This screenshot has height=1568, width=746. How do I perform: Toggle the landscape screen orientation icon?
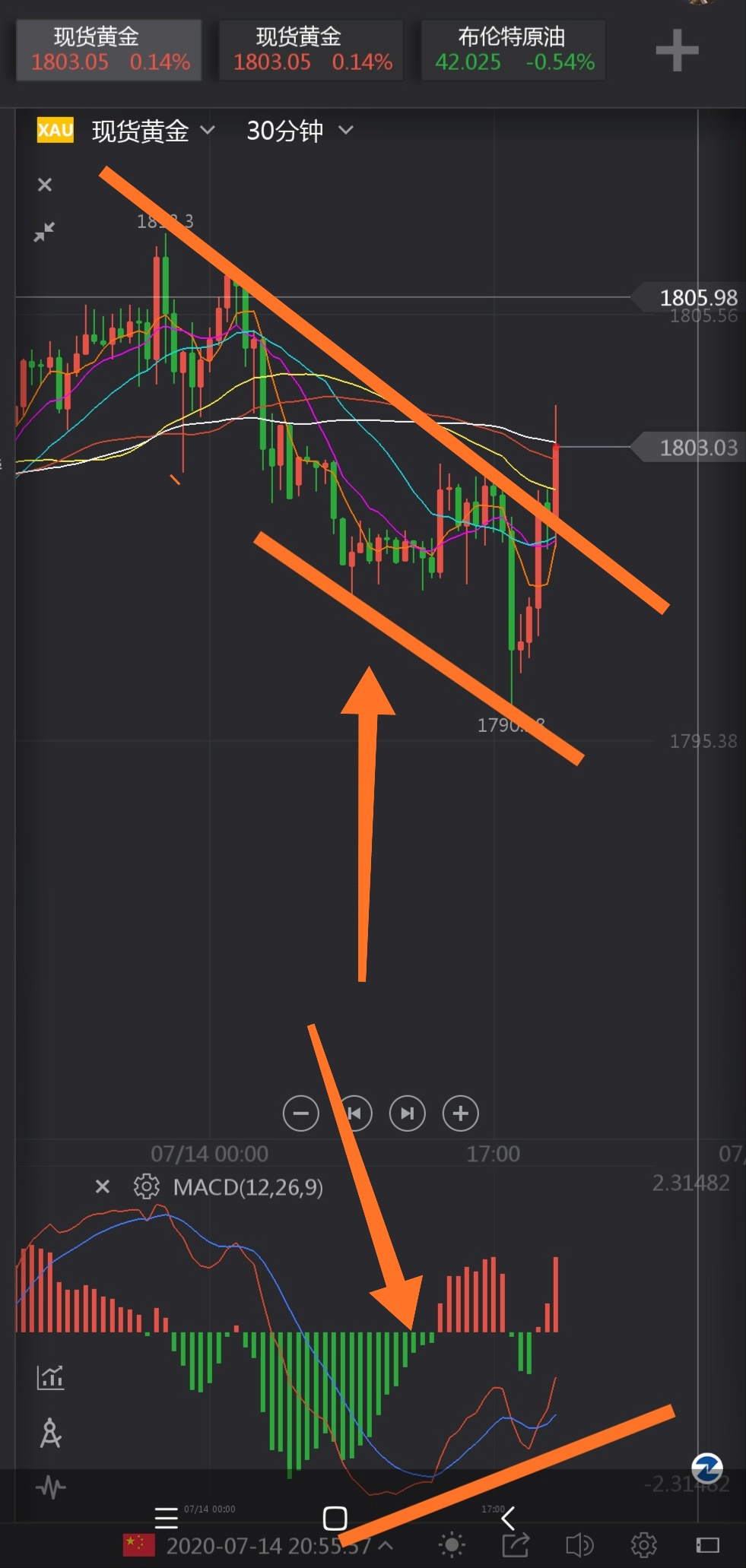[x=707, y=1544]
